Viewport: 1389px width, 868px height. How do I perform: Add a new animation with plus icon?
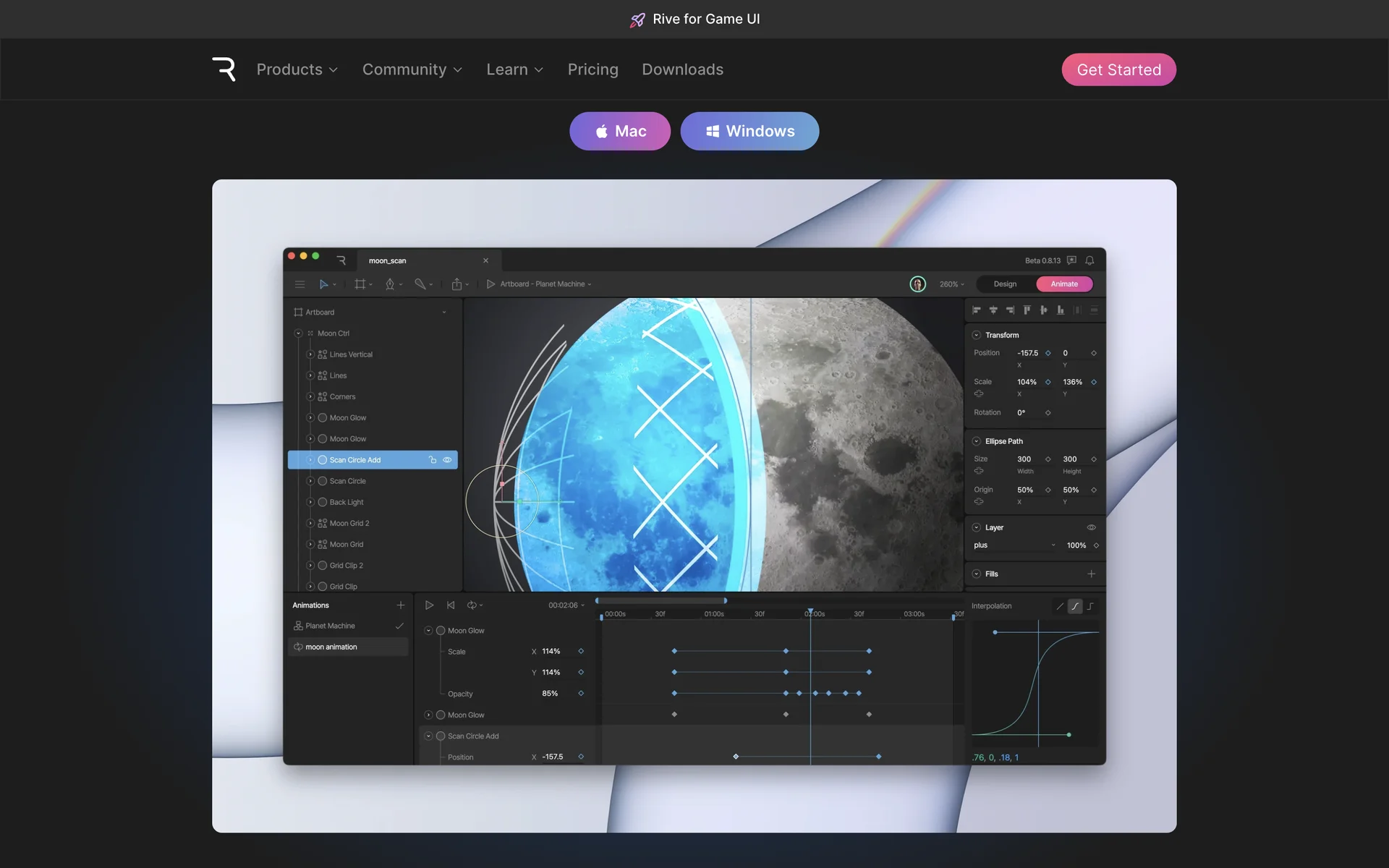click(401, 605)
